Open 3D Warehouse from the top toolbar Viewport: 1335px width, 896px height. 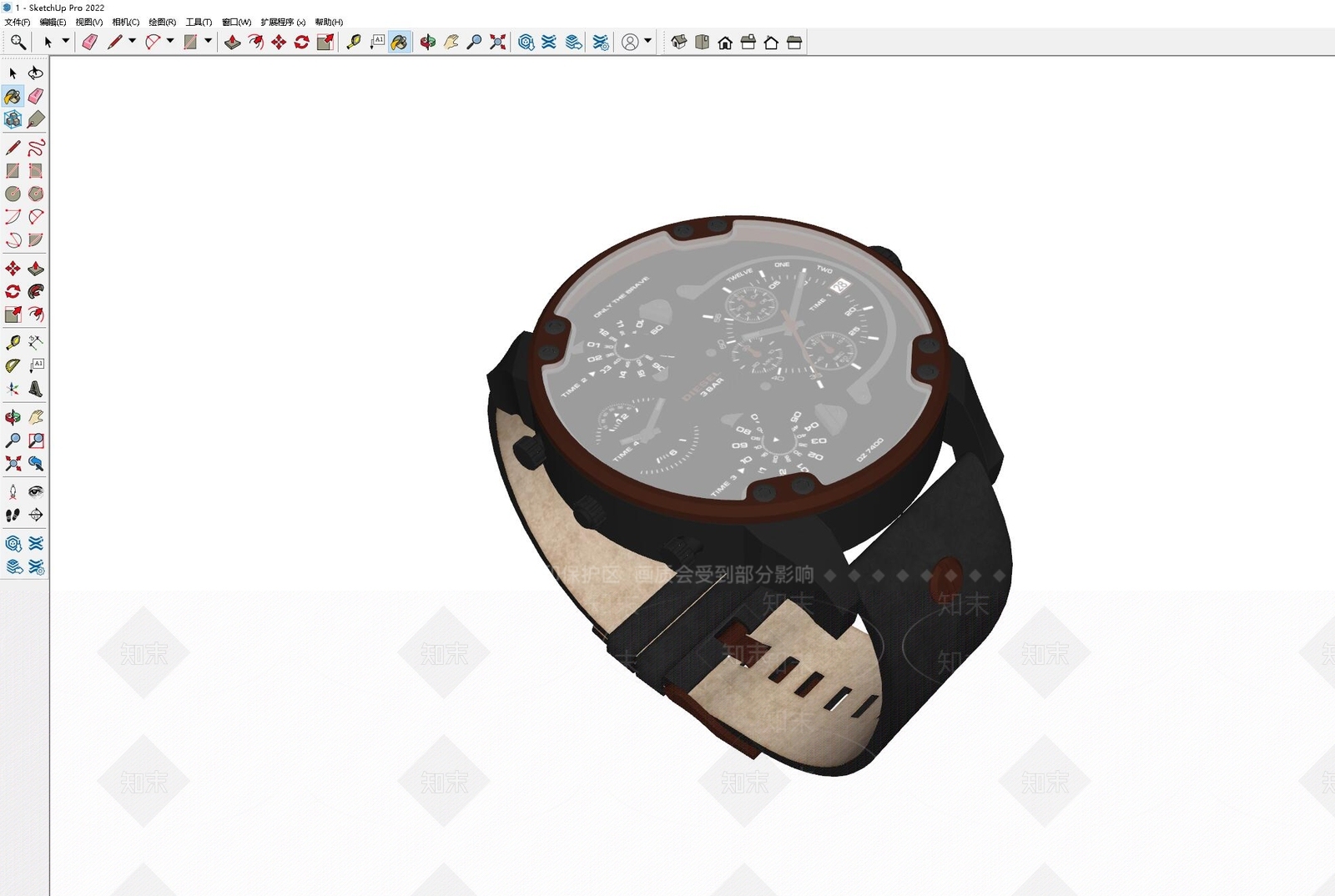tap(526, 43)
